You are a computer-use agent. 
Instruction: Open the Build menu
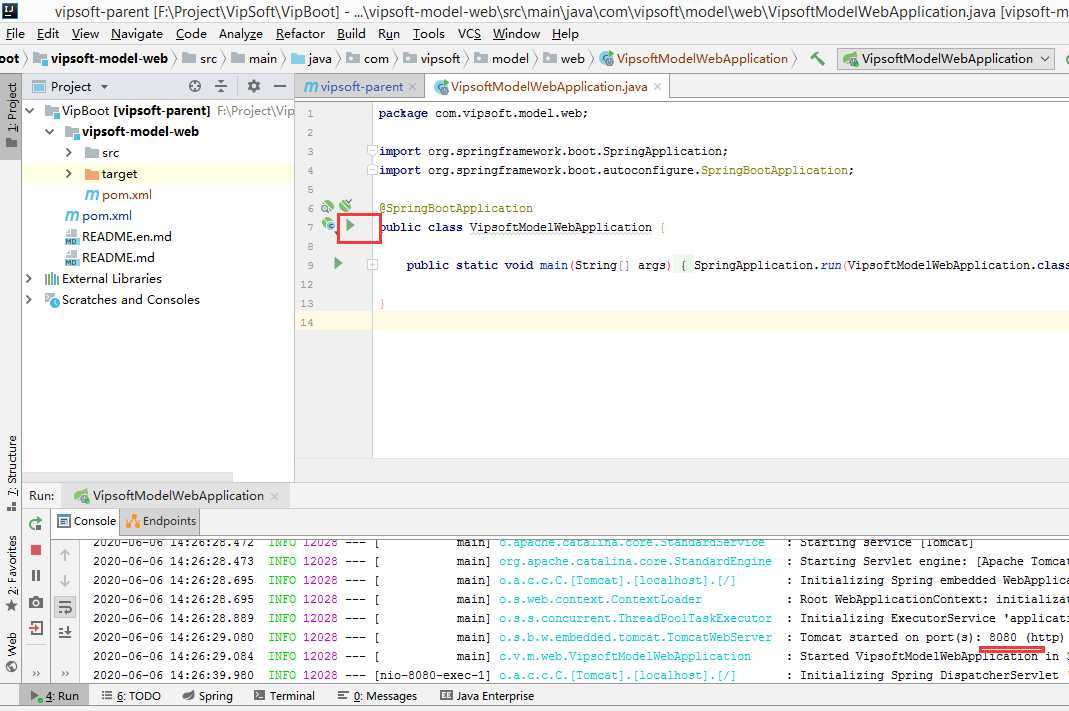pos(351,33)
